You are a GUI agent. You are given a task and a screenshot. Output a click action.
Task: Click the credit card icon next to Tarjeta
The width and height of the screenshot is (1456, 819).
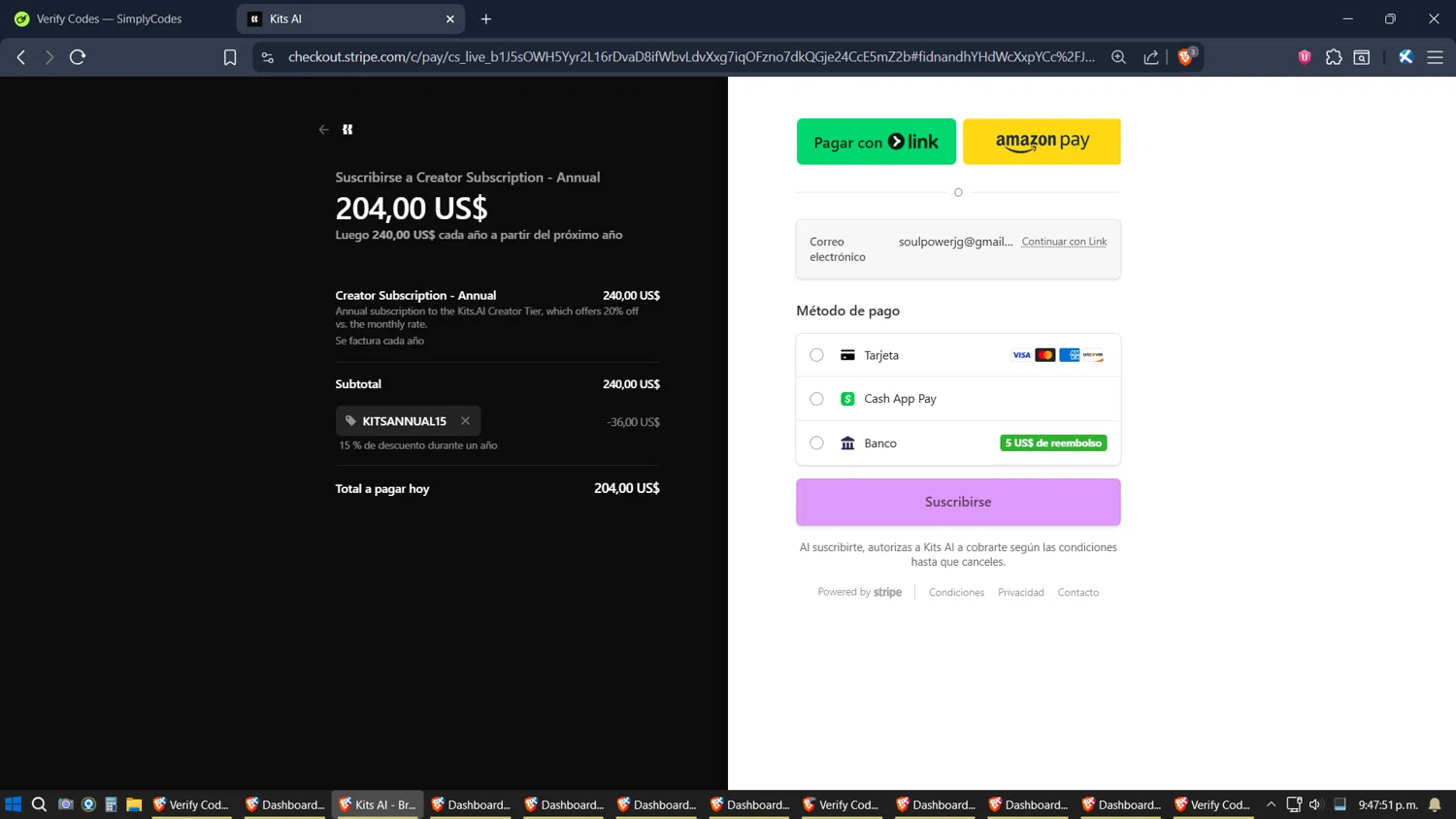[x=847, y=355]
